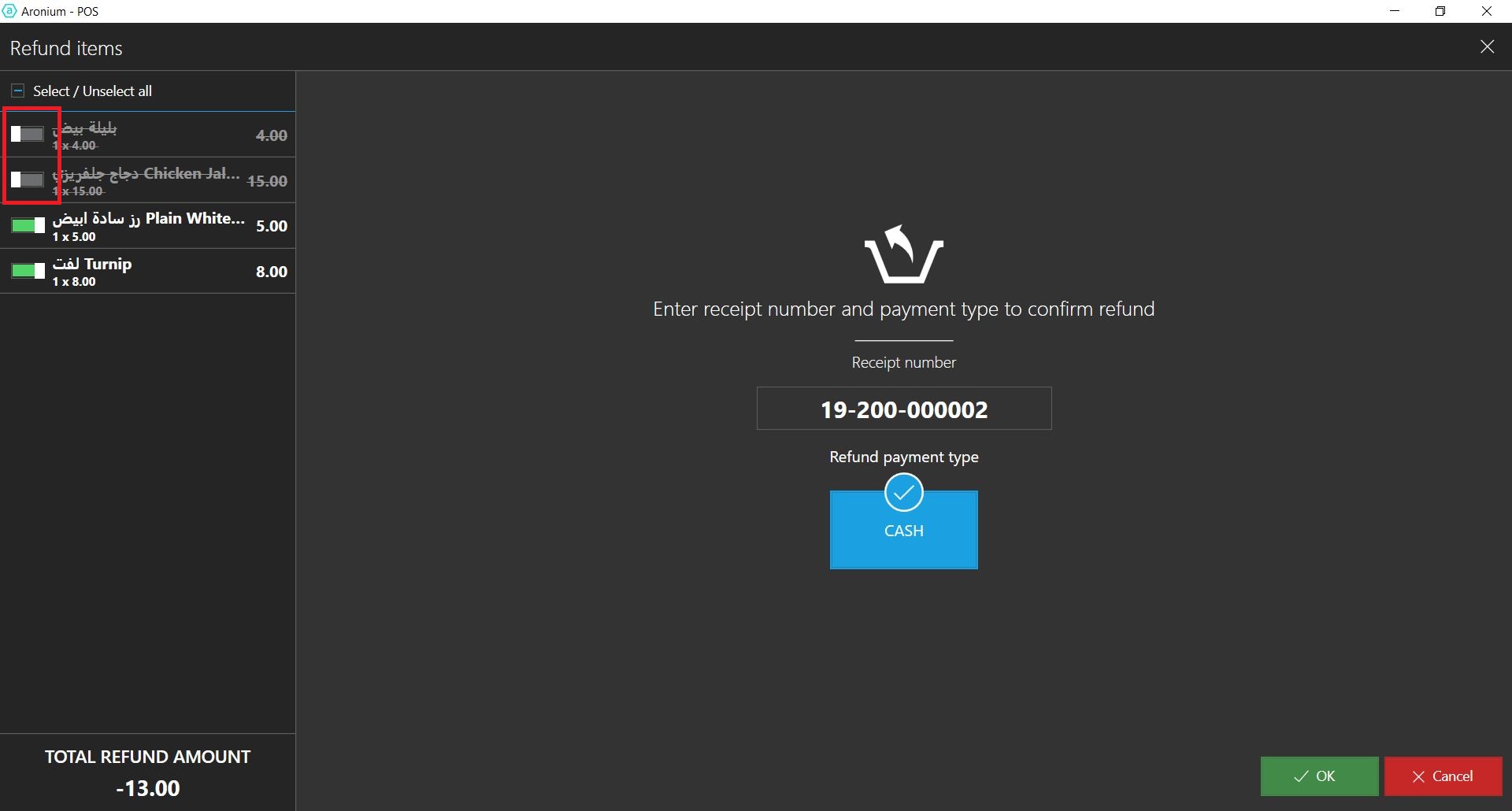Viewport: 1512px width, 811px height.
Task: Click the Chicken Jalfrezi 15.00 price
Action: tap(267, 181)
